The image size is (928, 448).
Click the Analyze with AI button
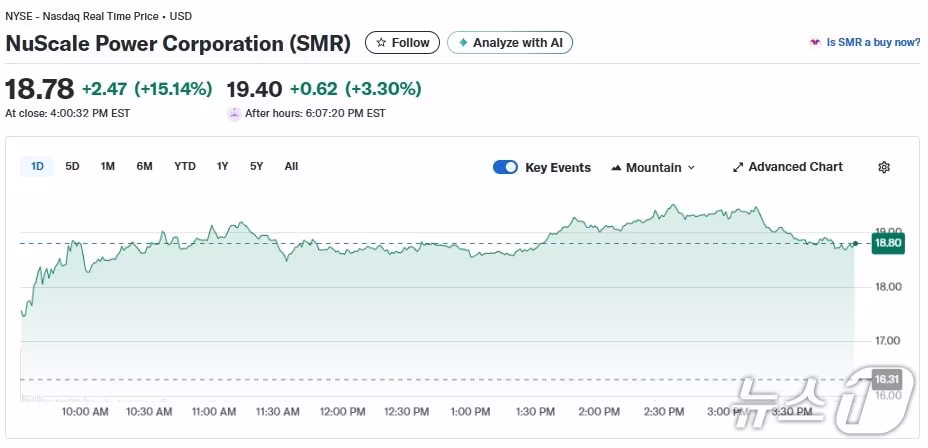pos(509,43)
